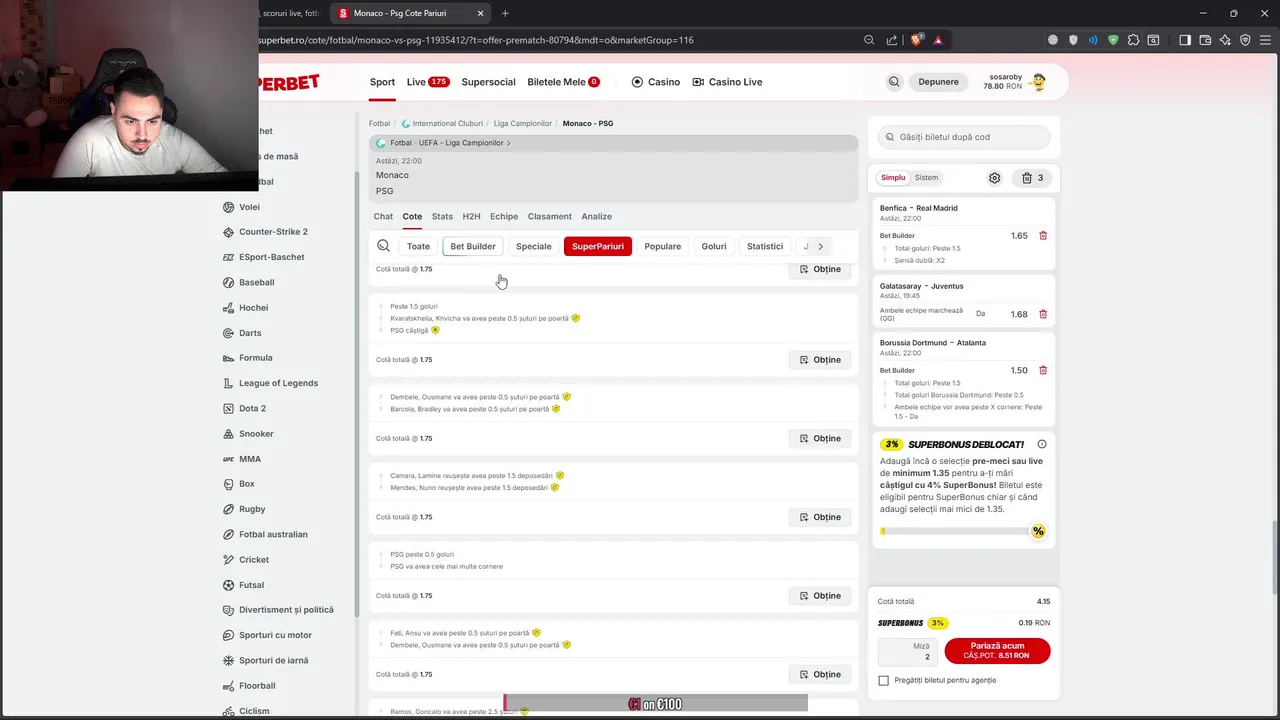Viewport: 1280px width, 720px height.
Task: Open the Baseball sidebar icon
Action: (x=229, y=282)
